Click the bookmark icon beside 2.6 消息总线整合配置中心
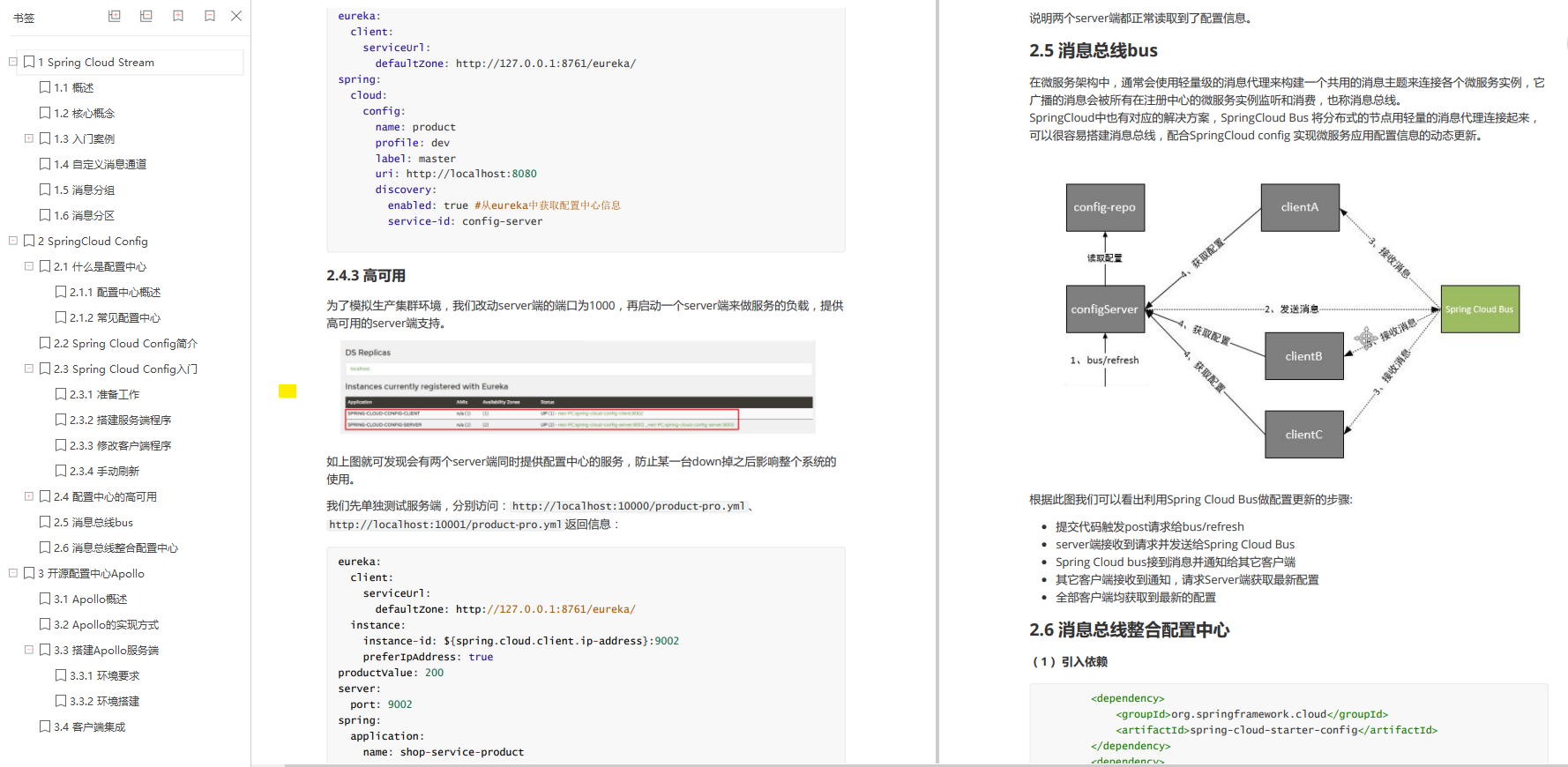Image resolution: width=1568 pixels, height=767 pixels. click(45, 547)
